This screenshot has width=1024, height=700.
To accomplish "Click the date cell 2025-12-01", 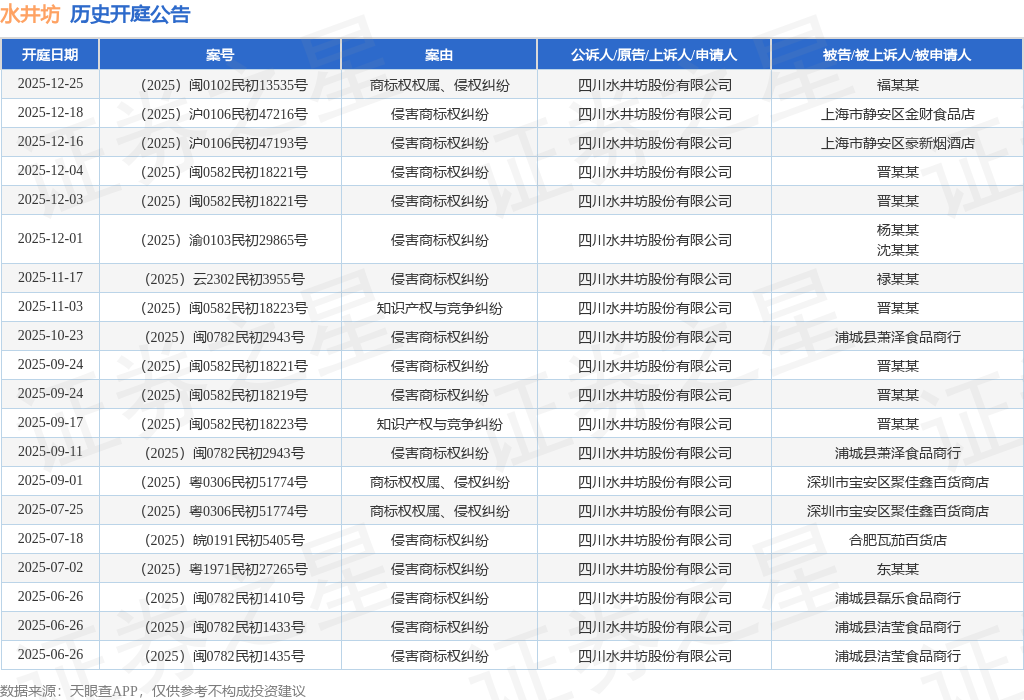I will point(50,238).
